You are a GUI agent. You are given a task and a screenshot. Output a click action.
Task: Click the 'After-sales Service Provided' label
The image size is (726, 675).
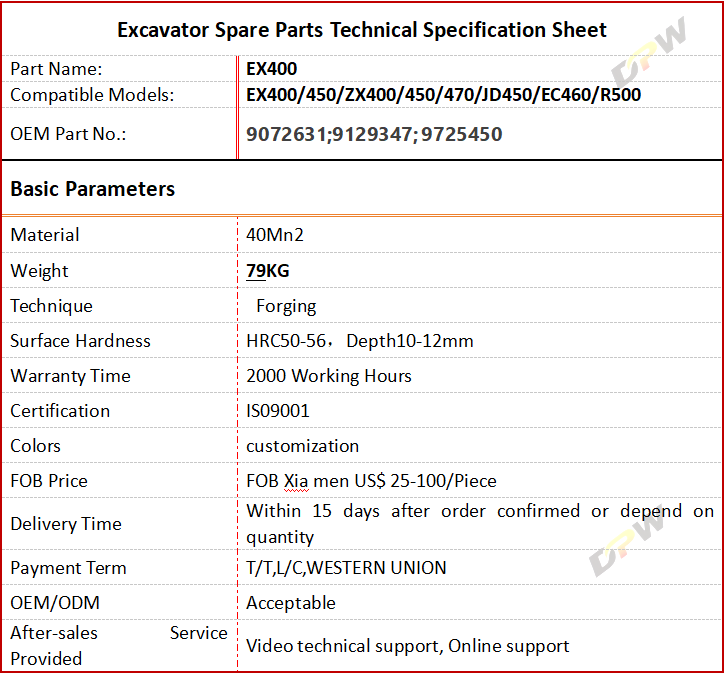(x=119, y=646)
